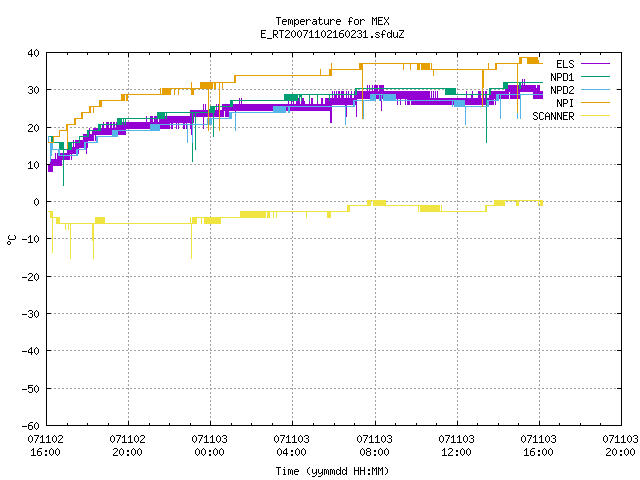Click the y-axis tick label 30
This screenshot has height=480, width=640.
click(33, 90)
